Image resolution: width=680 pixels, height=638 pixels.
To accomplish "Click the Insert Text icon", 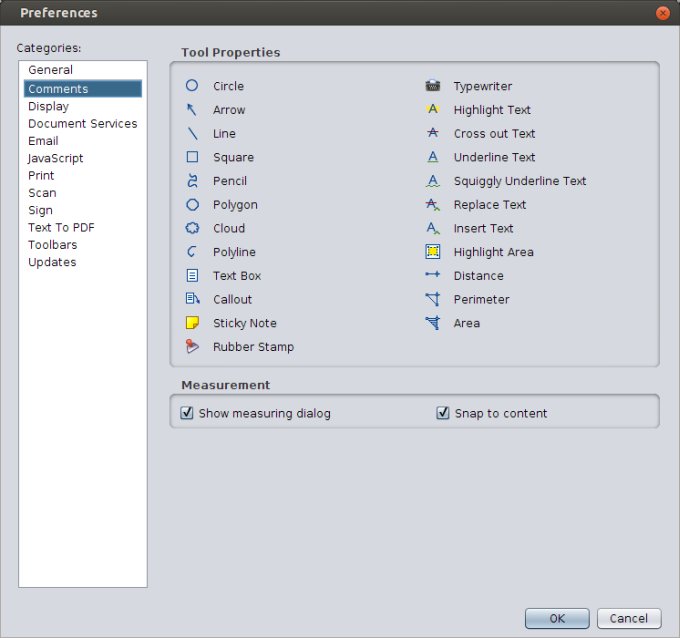I will click(433, 228).
